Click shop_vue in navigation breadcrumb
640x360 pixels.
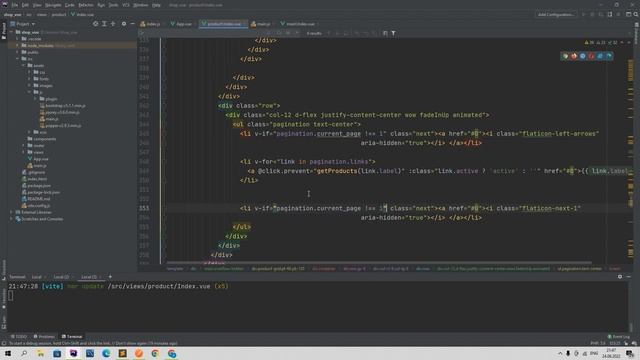pos(13,14)
